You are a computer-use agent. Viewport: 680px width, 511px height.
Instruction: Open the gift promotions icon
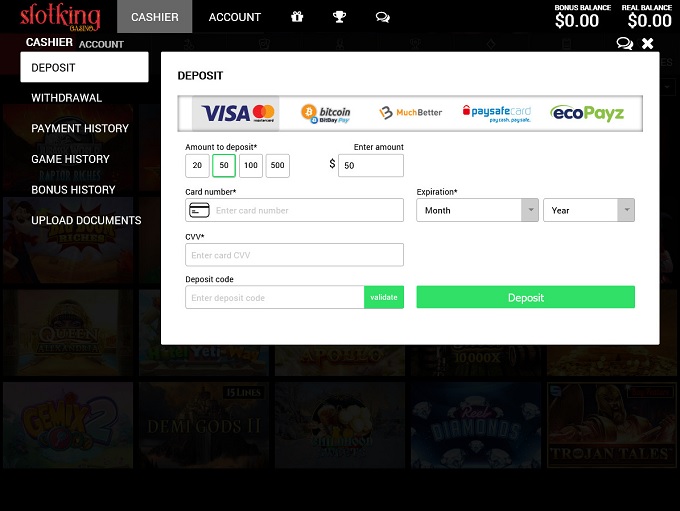[x=297, y=17]
